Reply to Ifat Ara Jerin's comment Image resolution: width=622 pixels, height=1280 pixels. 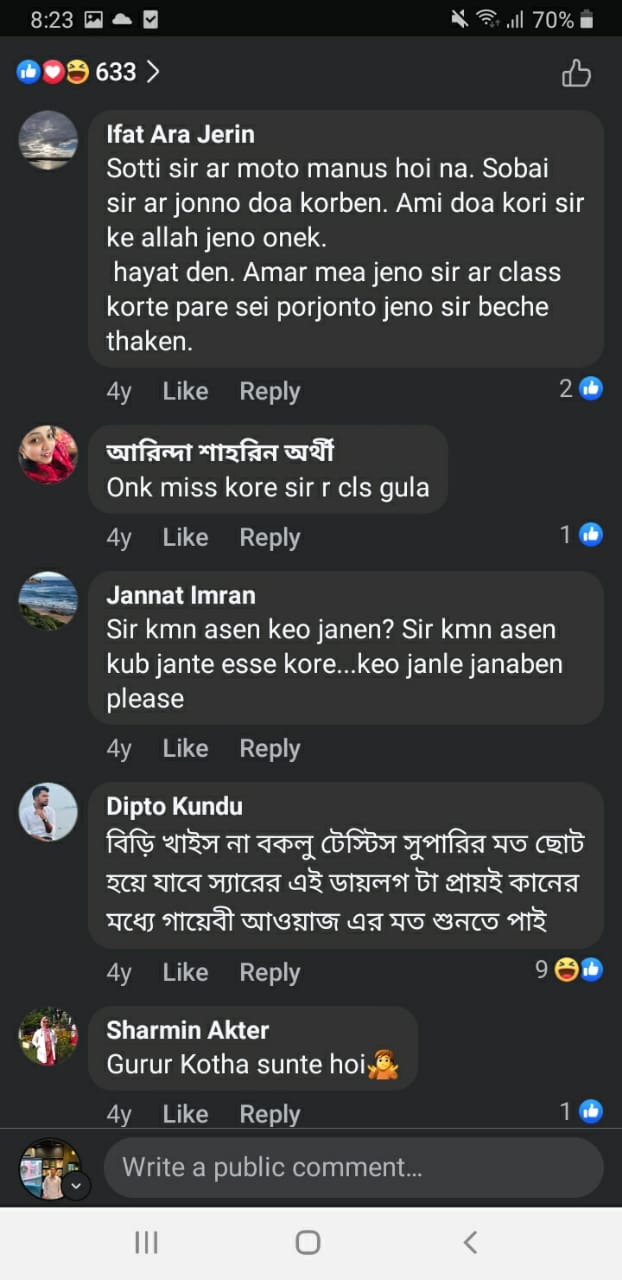[x=269, y=391]
